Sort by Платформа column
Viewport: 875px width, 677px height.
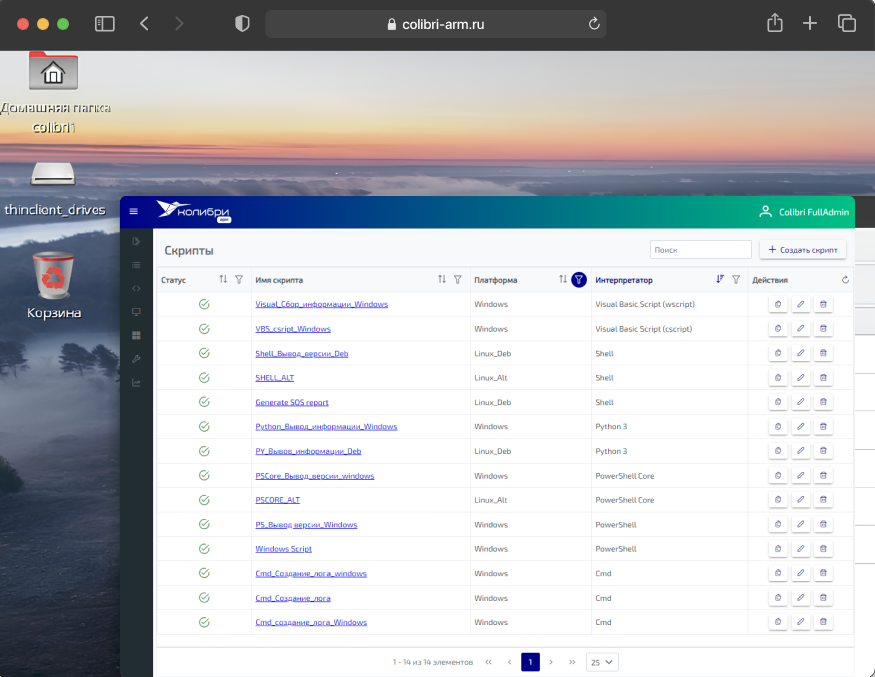click(563, 279)
